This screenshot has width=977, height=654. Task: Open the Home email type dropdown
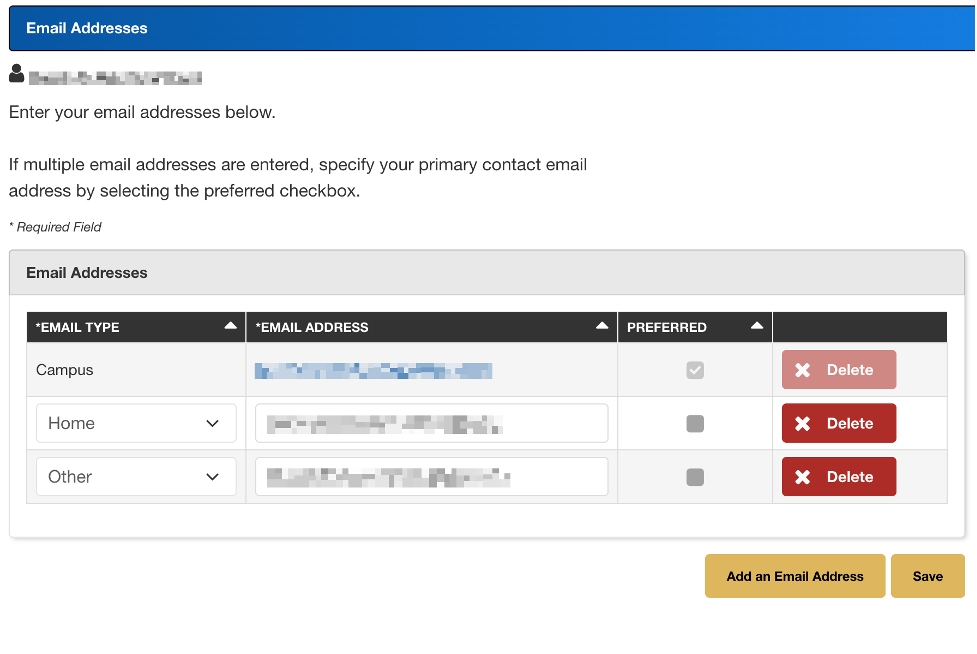pyautogui.click(x=135, y=423)
